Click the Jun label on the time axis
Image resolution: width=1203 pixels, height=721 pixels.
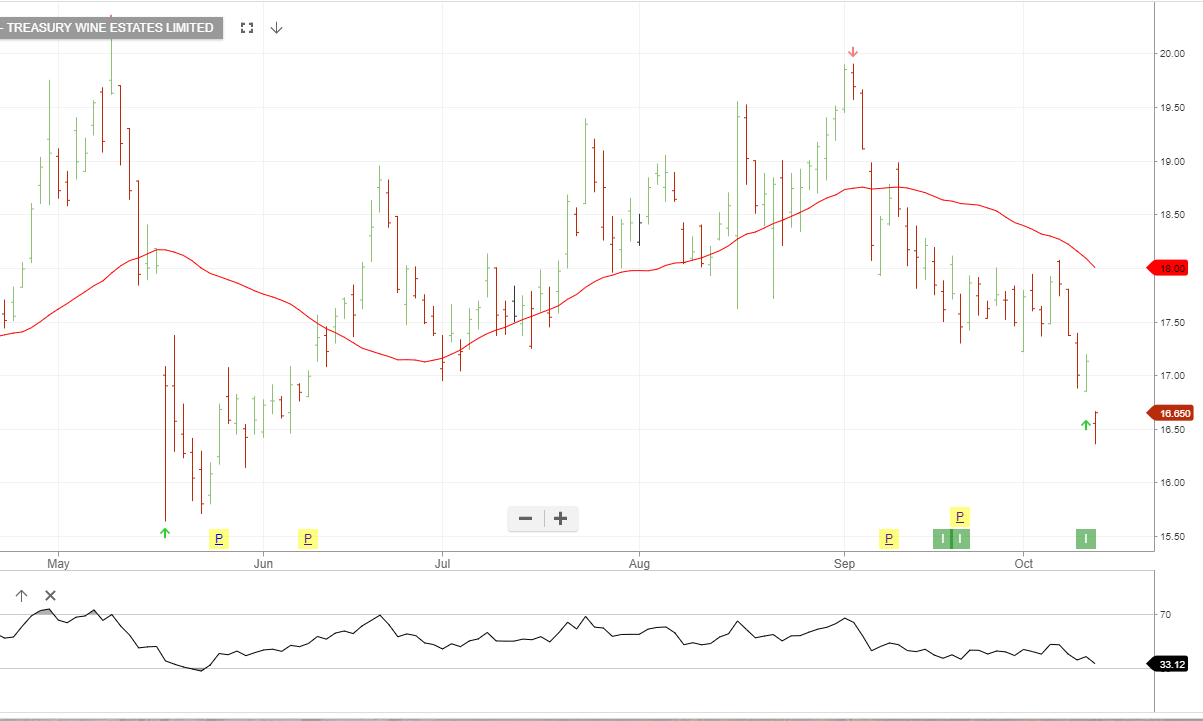pos(264,564)
